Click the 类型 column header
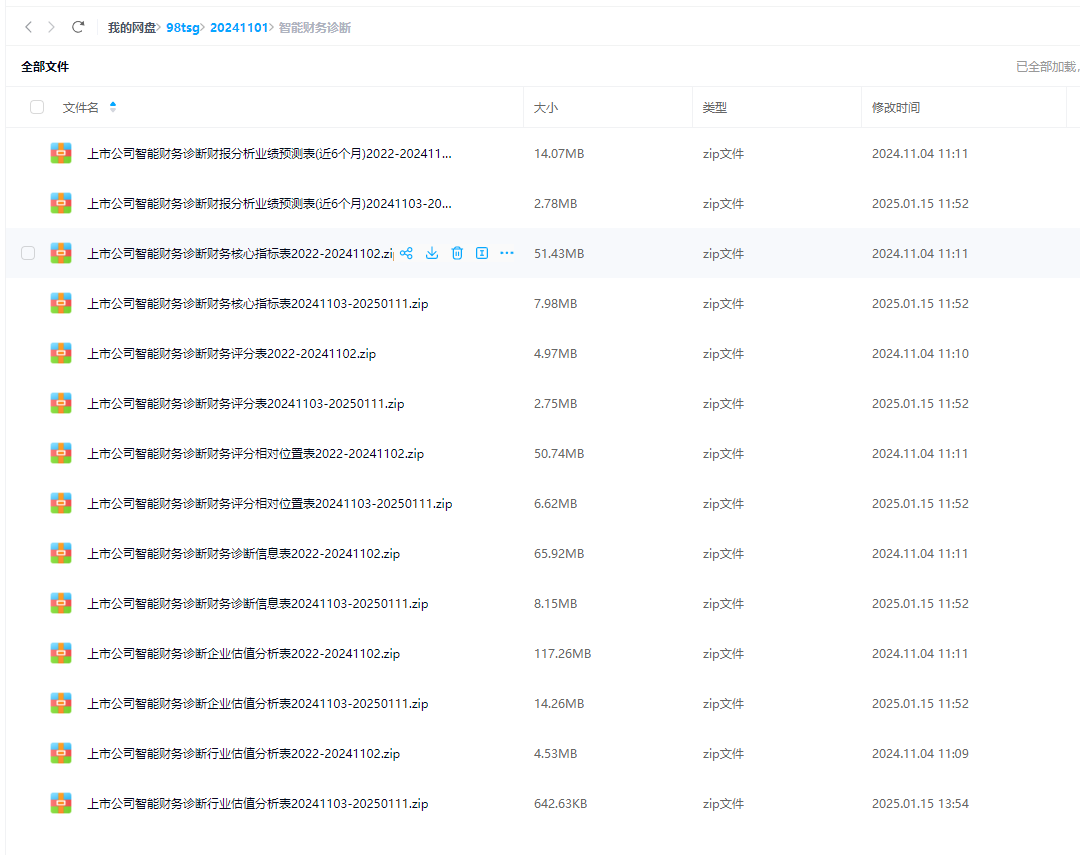 click(715, 107)
